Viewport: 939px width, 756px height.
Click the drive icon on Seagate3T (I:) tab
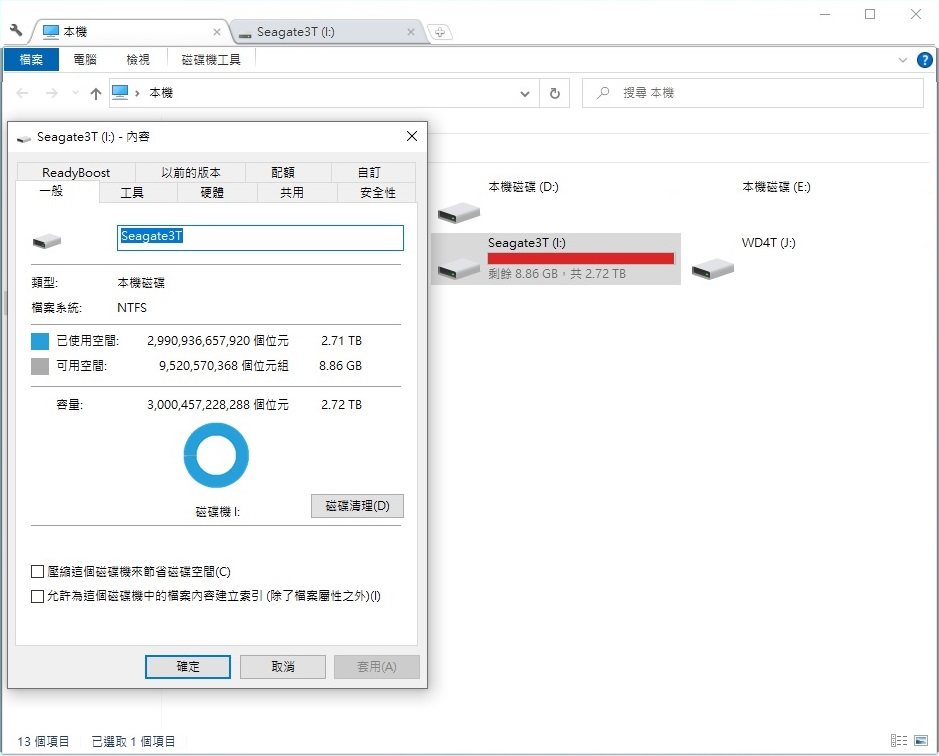coord(244,34)
